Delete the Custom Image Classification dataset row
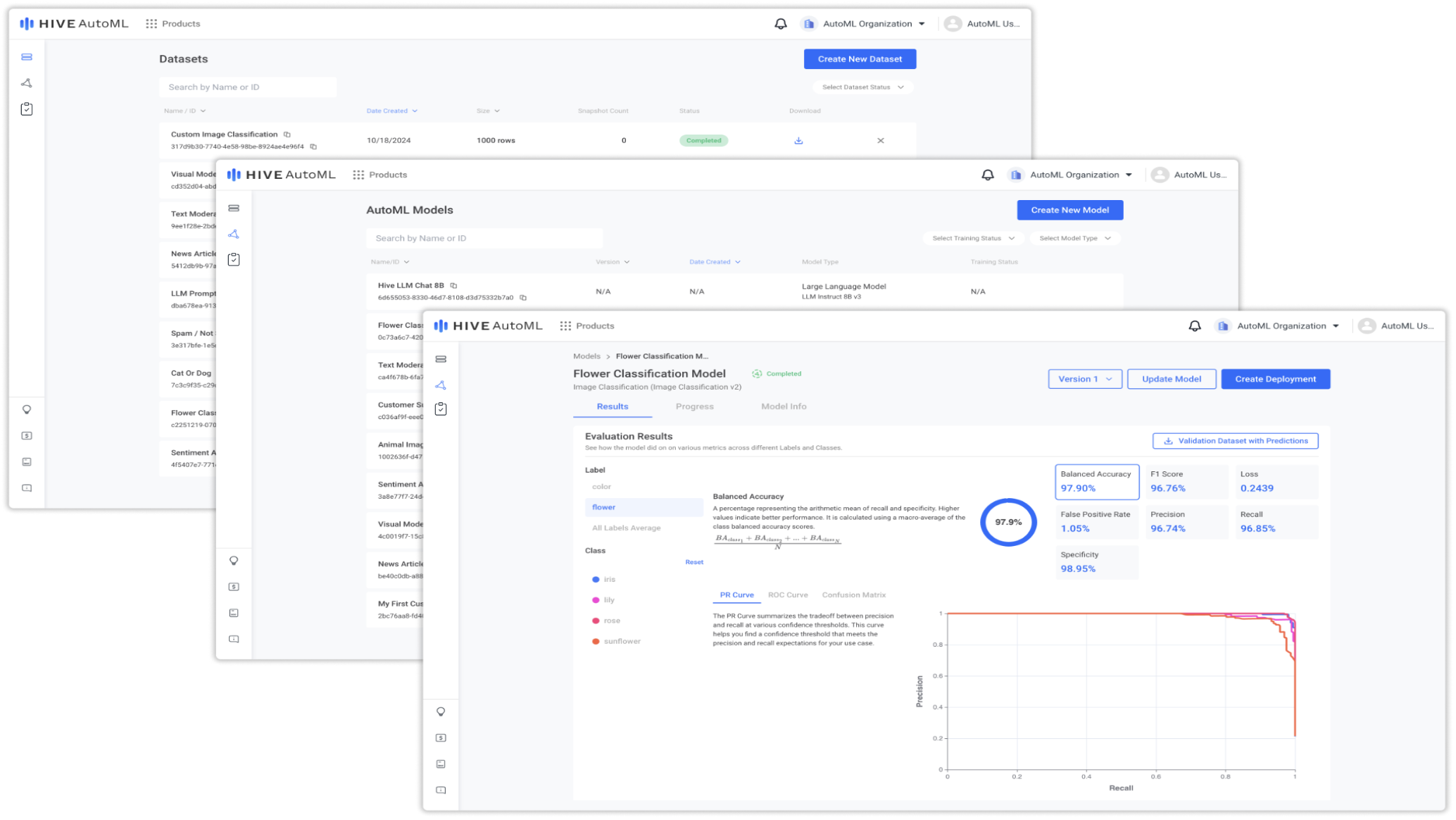 (881, 141)
